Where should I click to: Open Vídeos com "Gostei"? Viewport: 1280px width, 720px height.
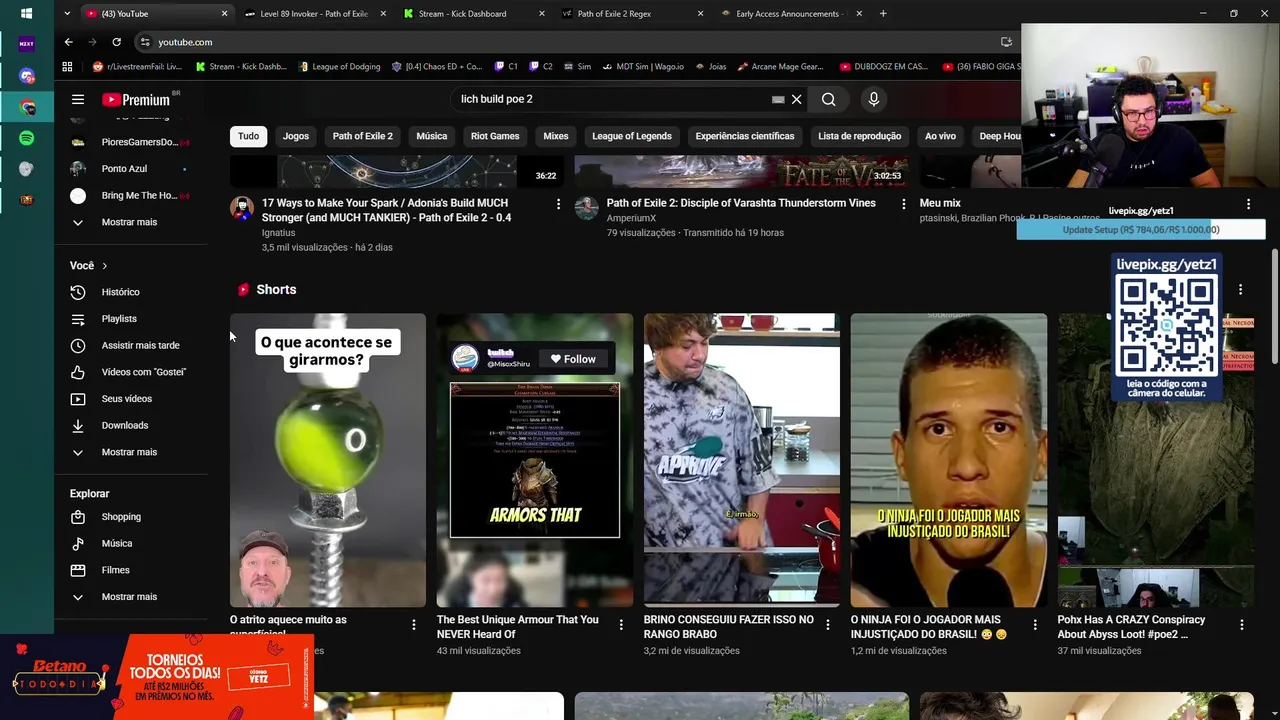pyautogui.click(x=143, y=372)
